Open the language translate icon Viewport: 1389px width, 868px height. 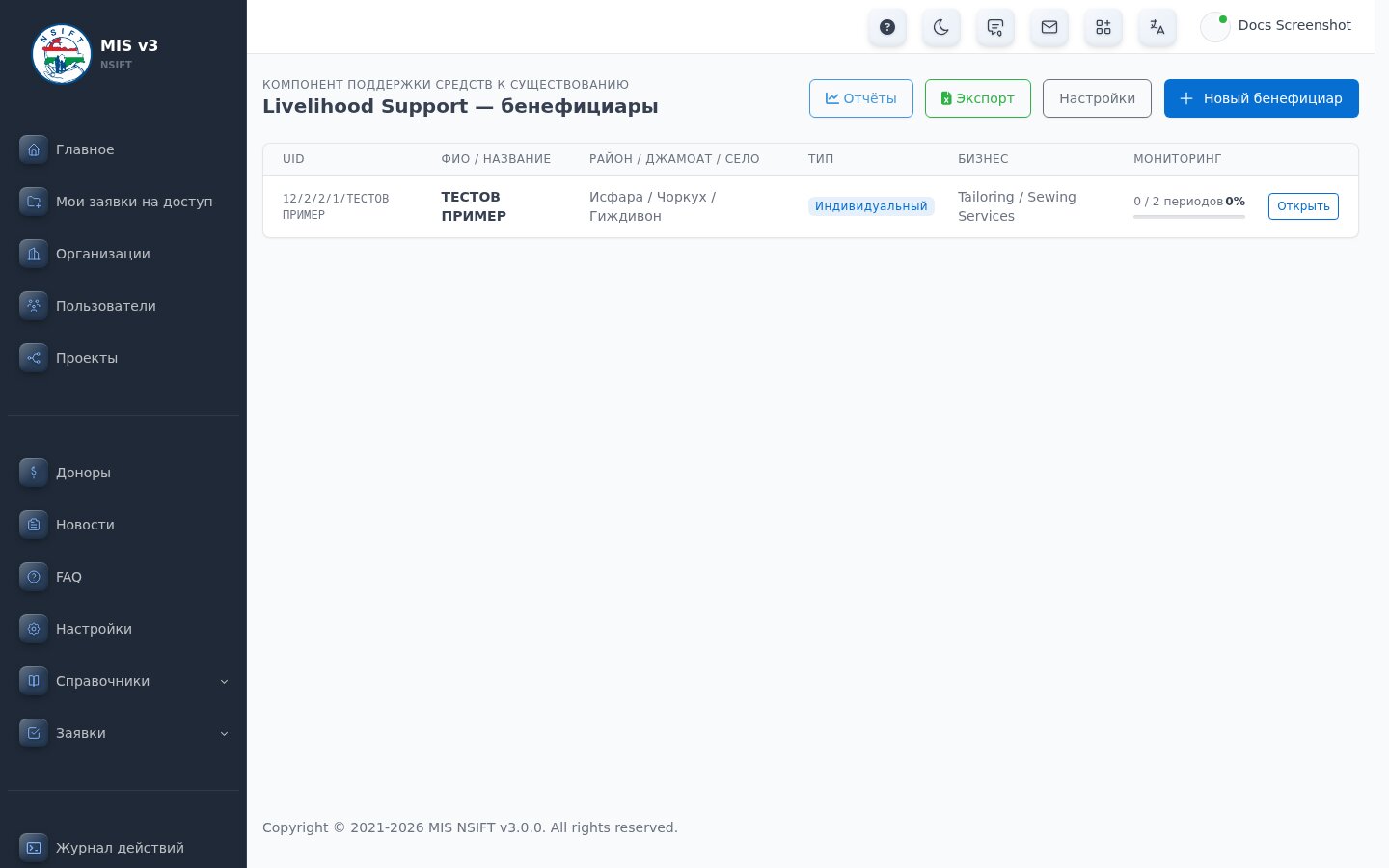[x=1157, y=27]
